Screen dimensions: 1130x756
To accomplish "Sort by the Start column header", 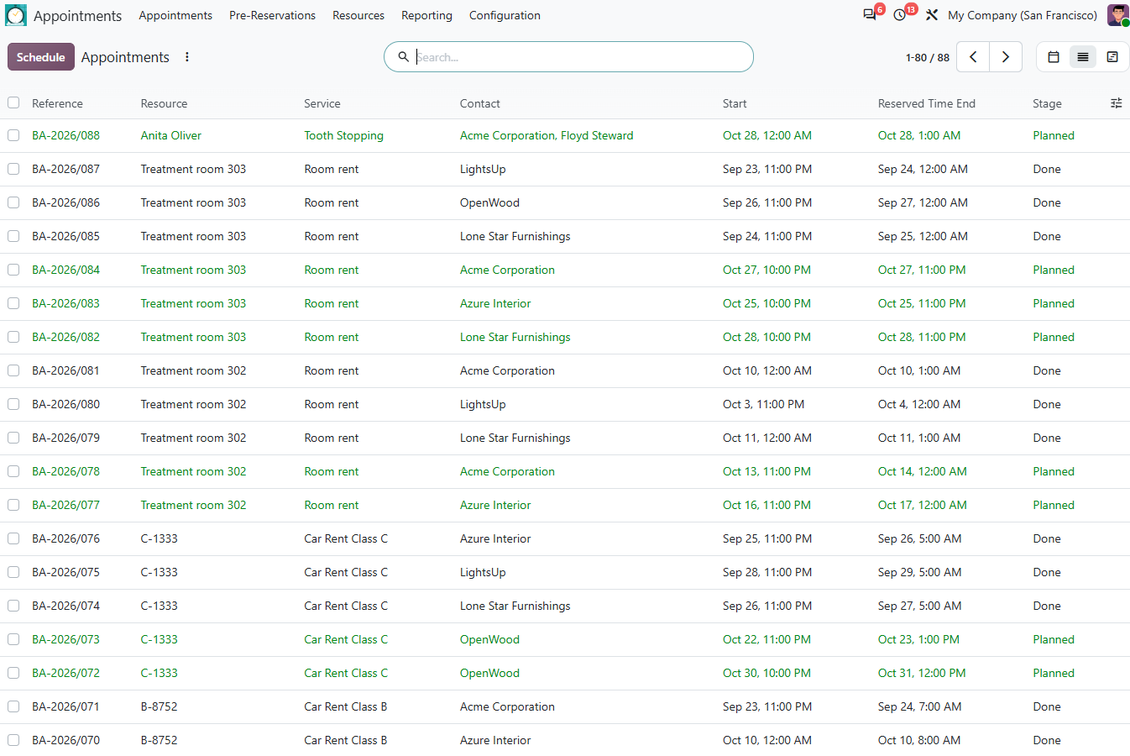I will coord(734,104).
